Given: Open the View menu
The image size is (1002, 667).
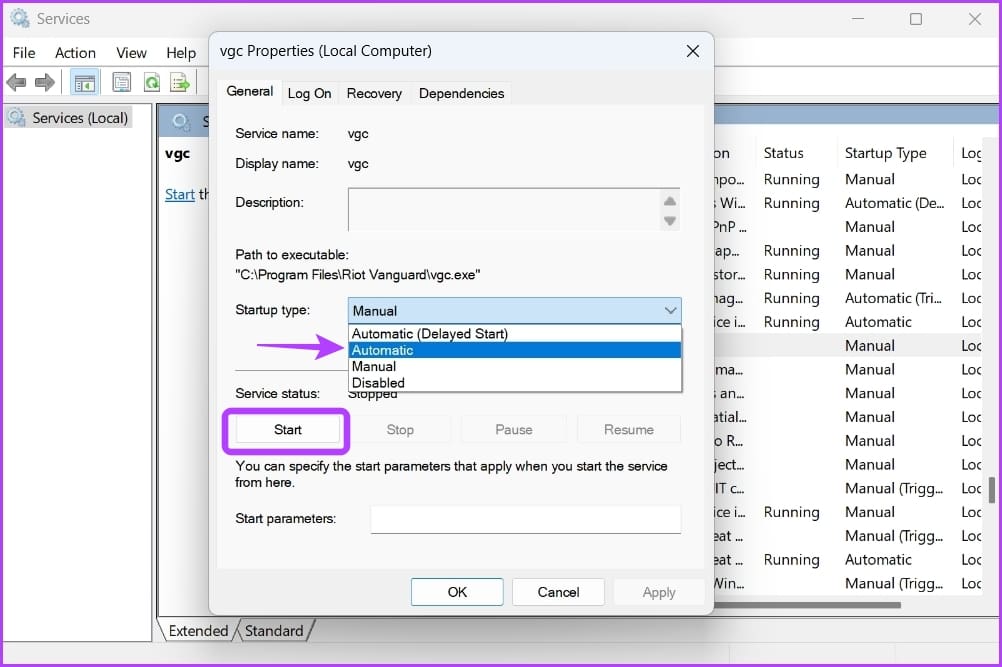Looking at the screenshot, I should point(131,53).
